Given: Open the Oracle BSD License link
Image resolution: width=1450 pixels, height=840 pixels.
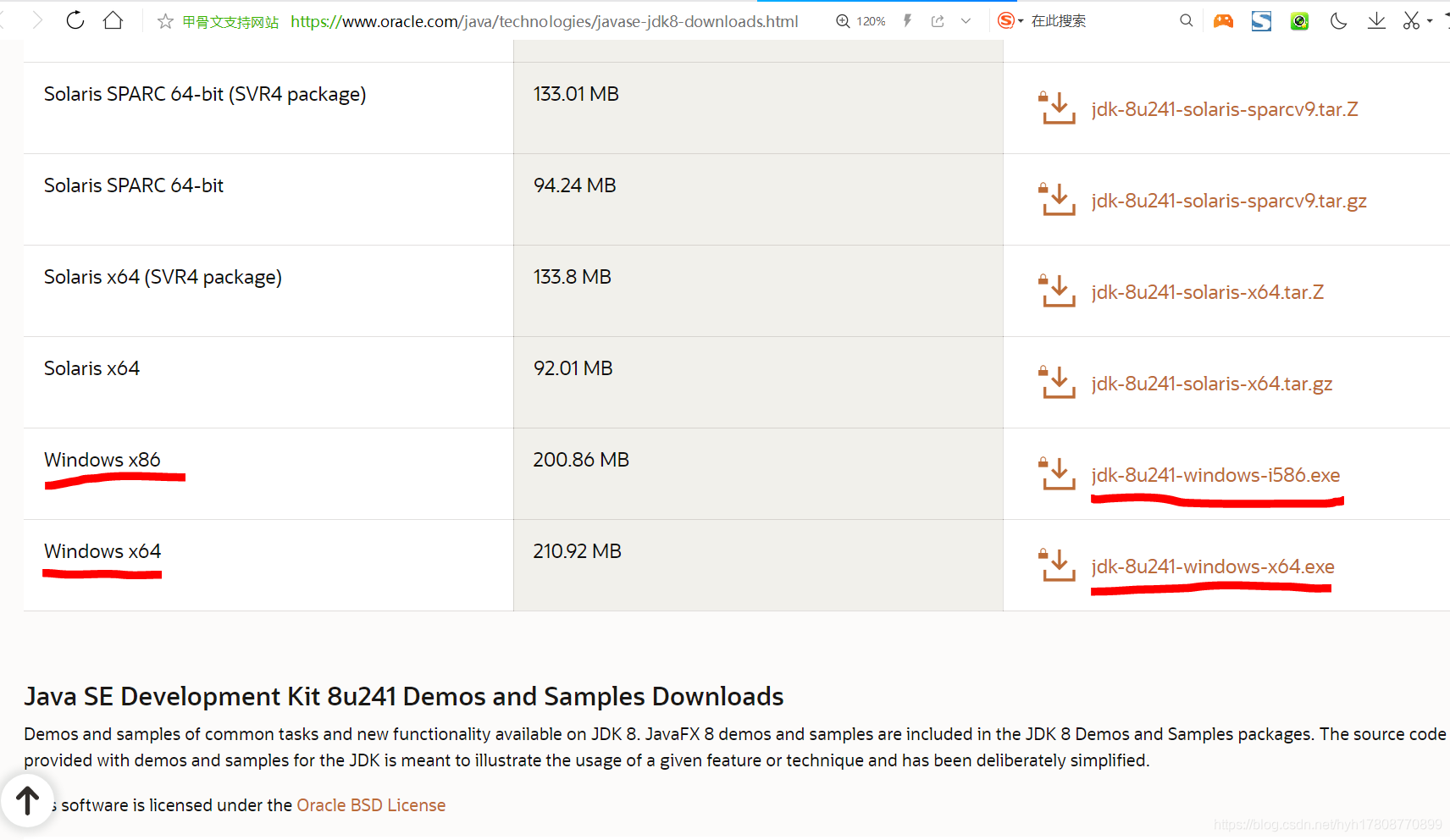Looking at the screenshot, I should 371,805.
